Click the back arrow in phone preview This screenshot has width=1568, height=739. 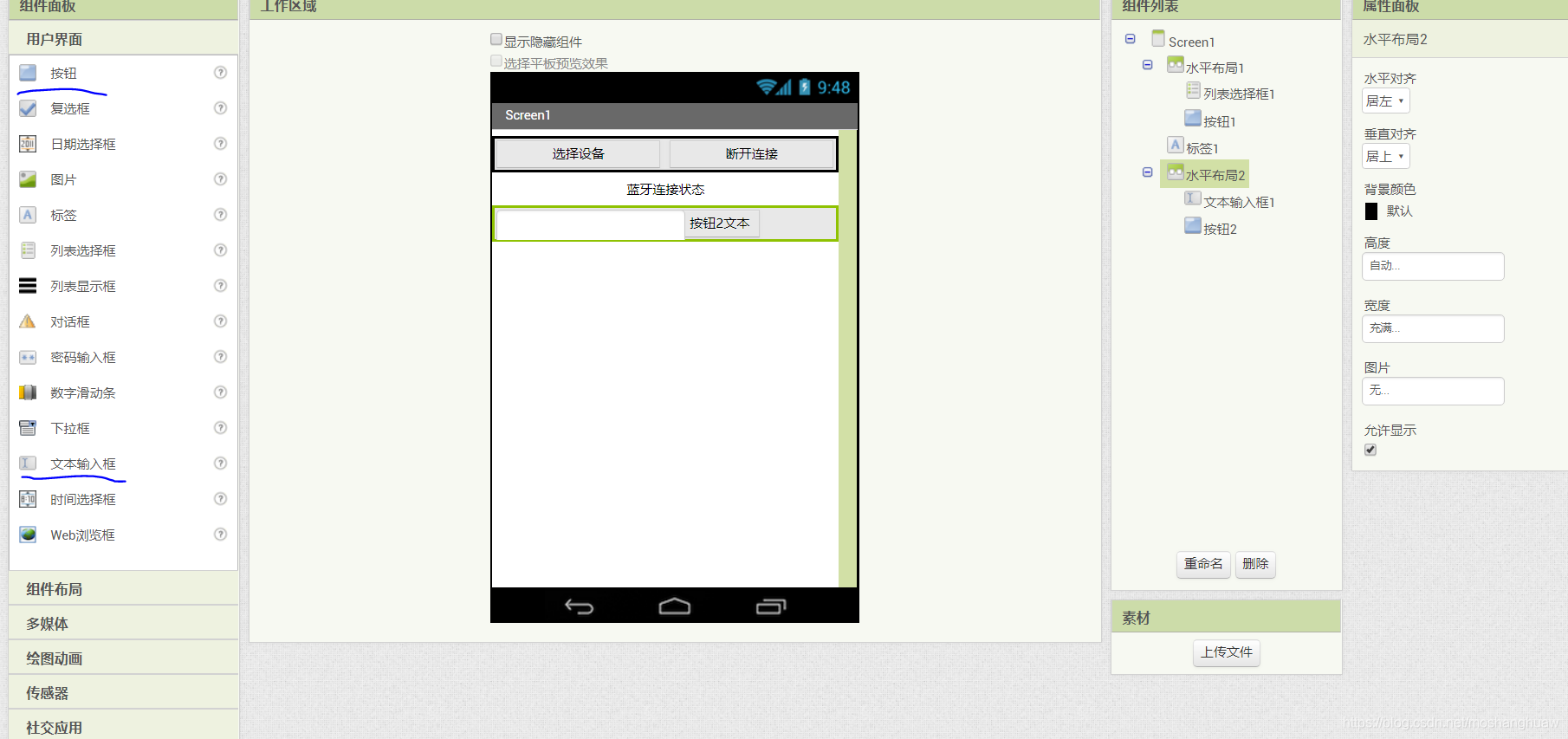point(579,606)
